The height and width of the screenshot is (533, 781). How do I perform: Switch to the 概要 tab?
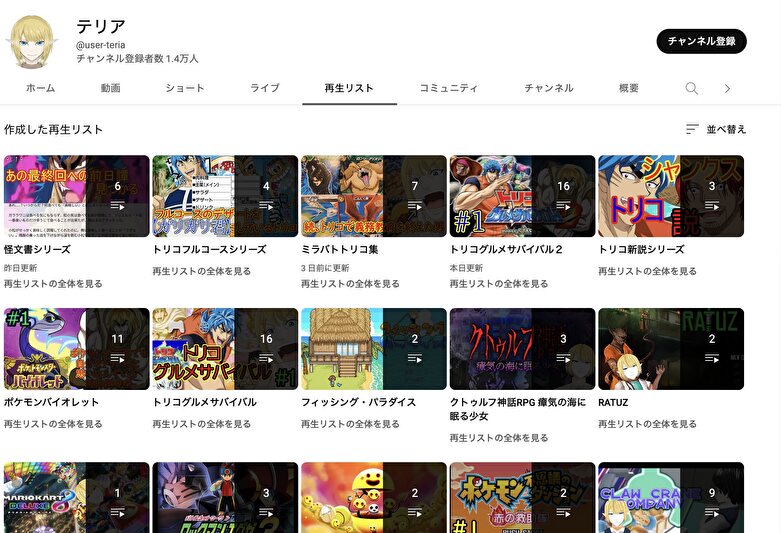pyautogui.click(x=629, y=88)
